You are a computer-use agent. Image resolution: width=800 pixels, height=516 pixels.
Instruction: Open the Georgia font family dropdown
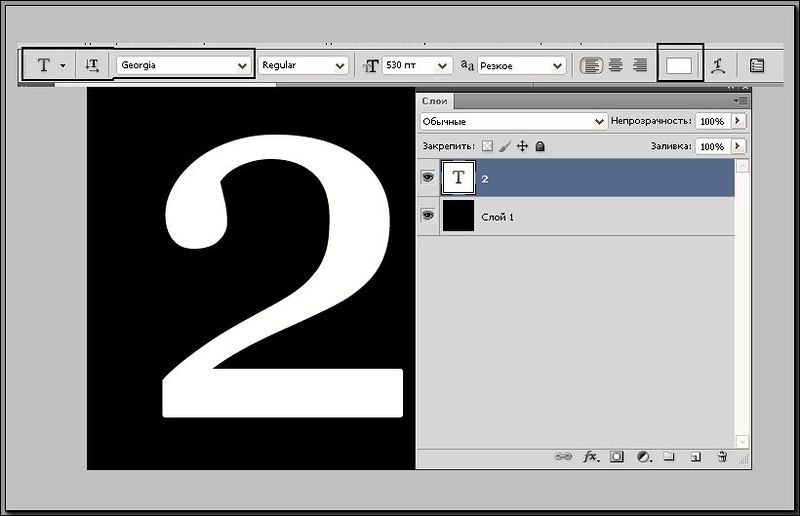[183, 65]
